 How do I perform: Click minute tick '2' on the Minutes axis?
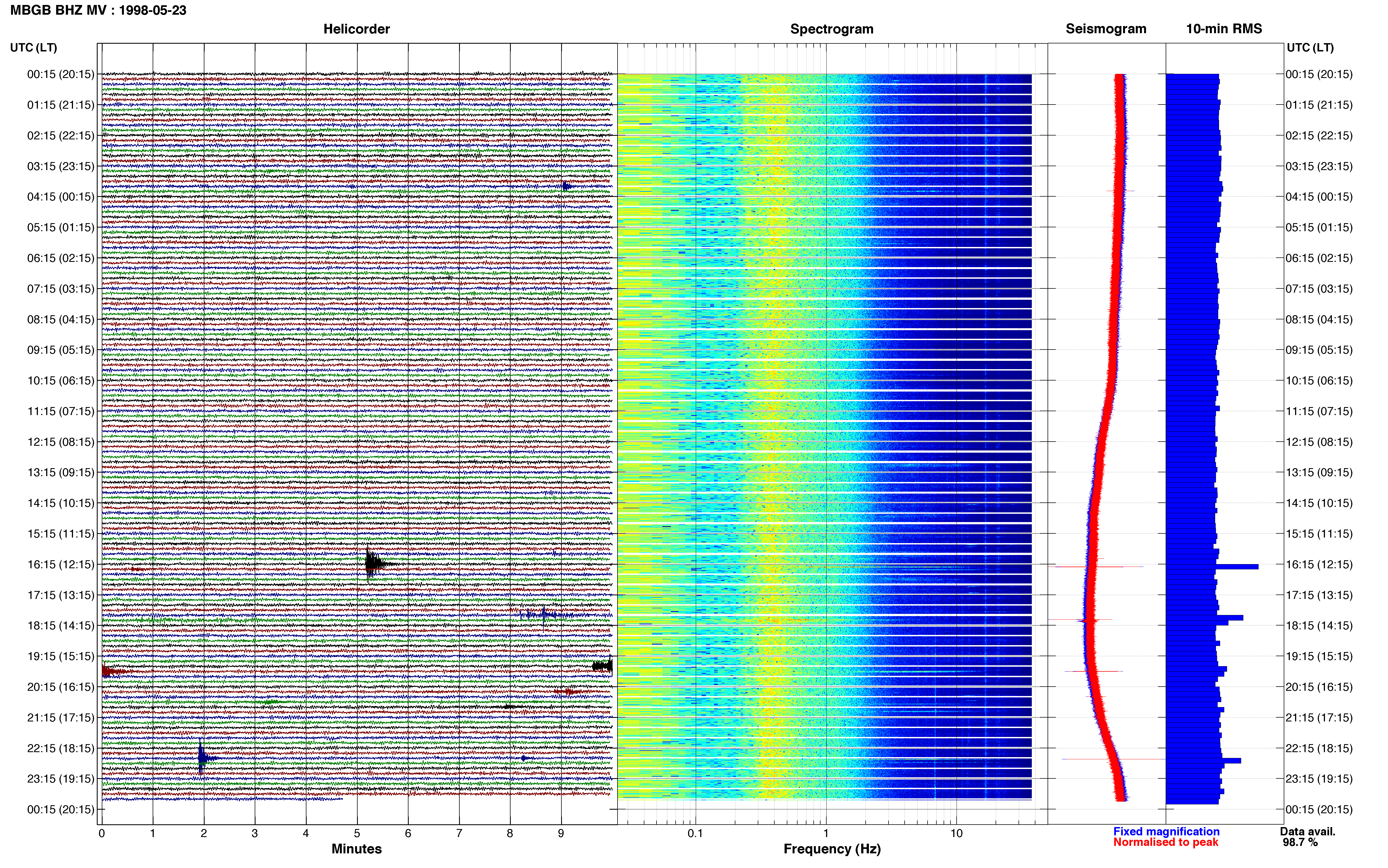[x=204, y=833]
